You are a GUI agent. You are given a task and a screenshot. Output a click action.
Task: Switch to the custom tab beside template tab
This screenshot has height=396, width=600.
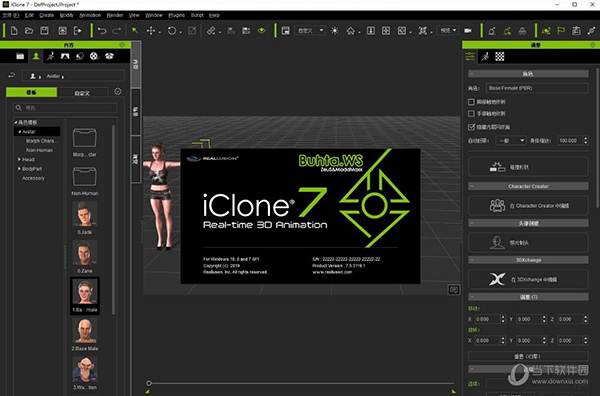[x=82, y=93]
